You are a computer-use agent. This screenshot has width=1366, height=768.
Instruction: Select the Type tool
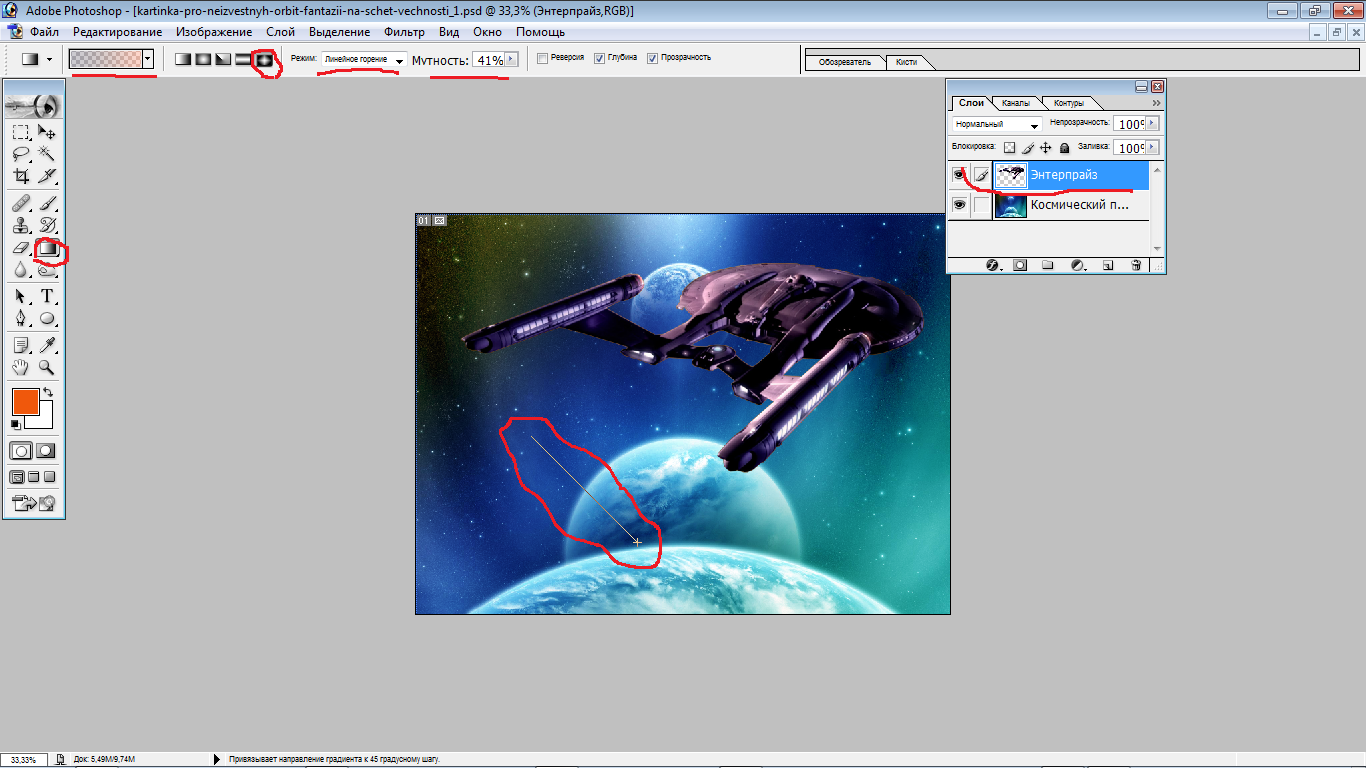pos(46,296)
